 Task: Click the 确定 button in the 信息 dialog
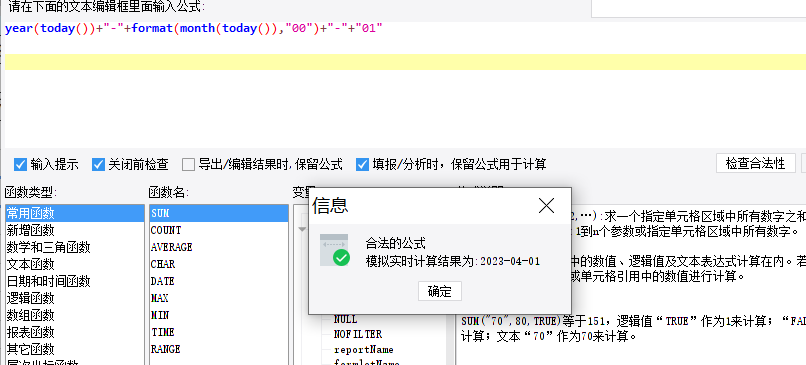pyautogui.click(x=439, y=291)
